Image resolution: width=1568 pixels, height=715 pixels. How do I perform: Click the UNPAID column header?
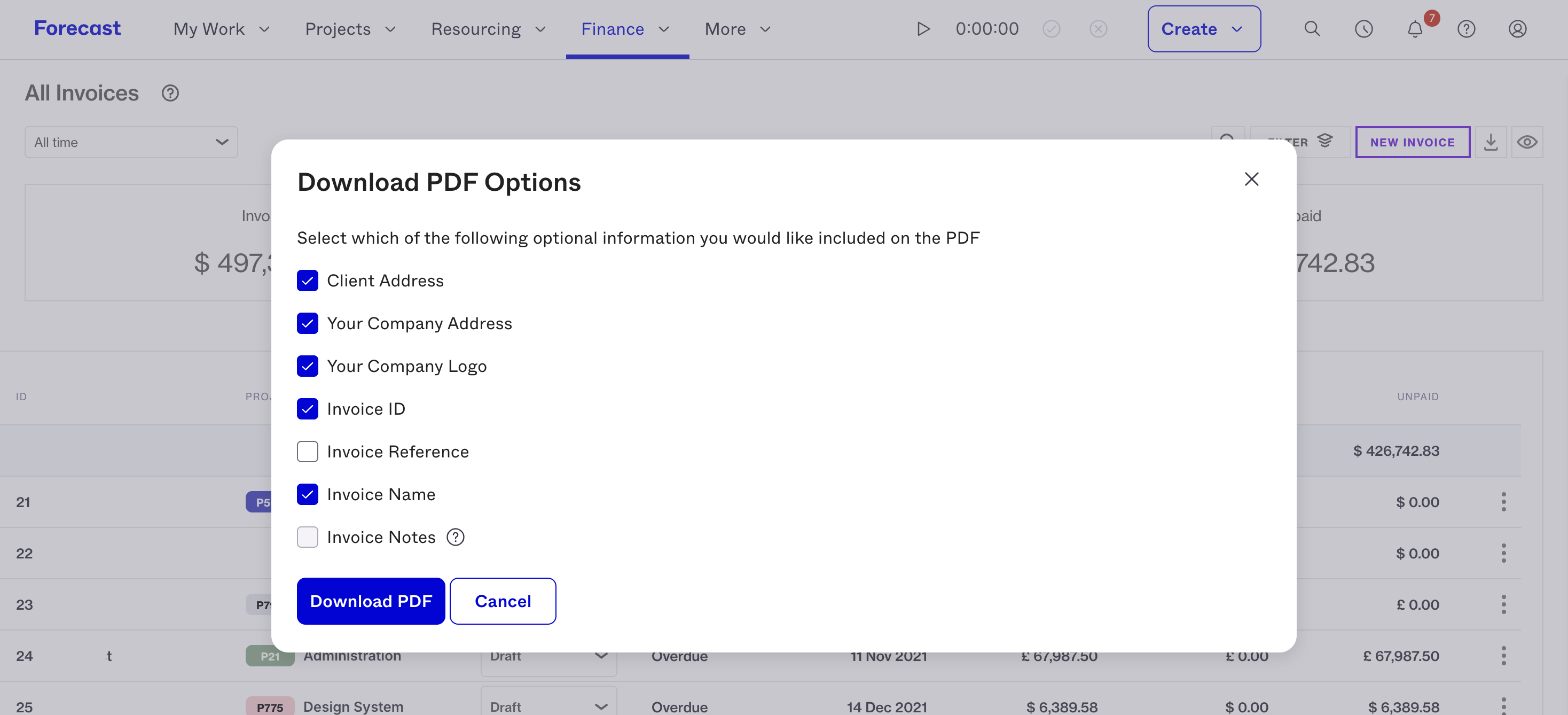coord(1417,397)
